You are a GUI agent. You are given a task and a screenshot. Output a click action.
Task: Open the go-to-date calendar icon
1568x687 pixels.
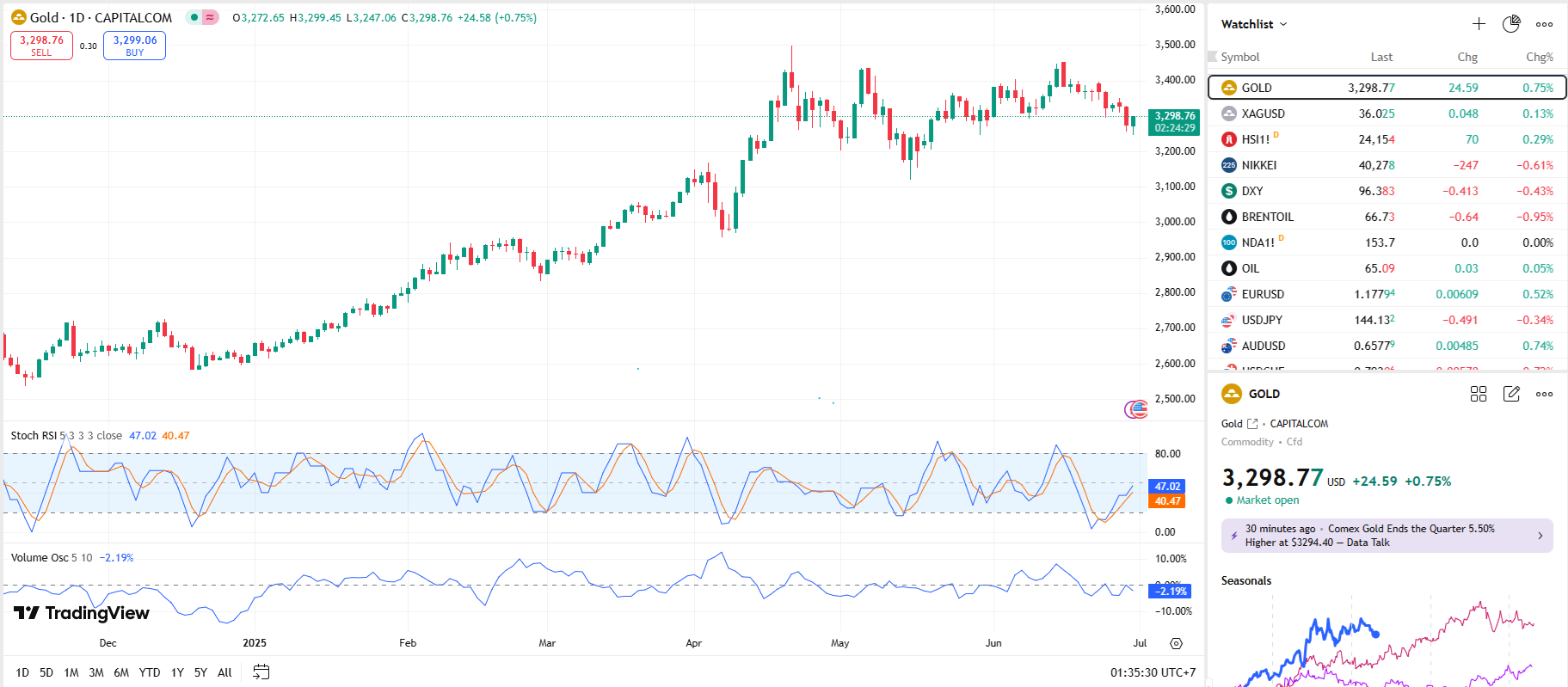pos(261,672)
